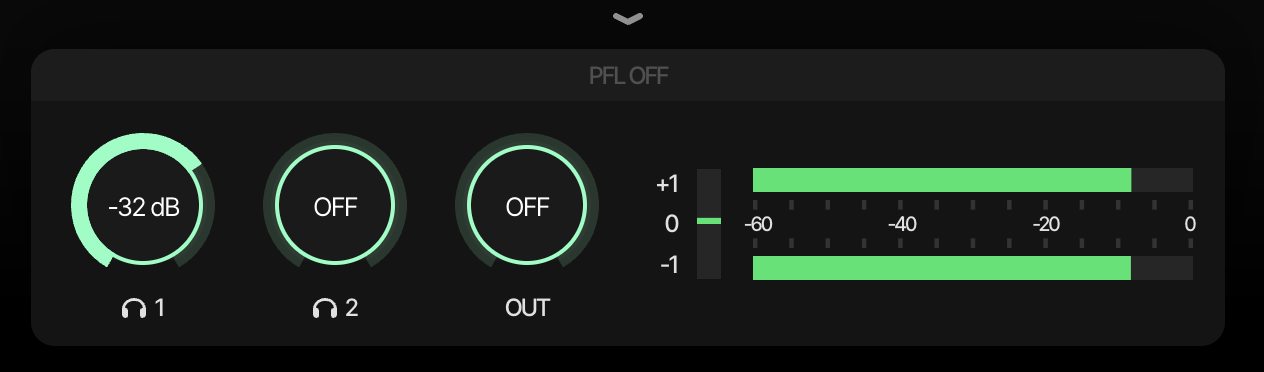
Task: Click the -60 mark on meter scale
Action: click(759, 224)
